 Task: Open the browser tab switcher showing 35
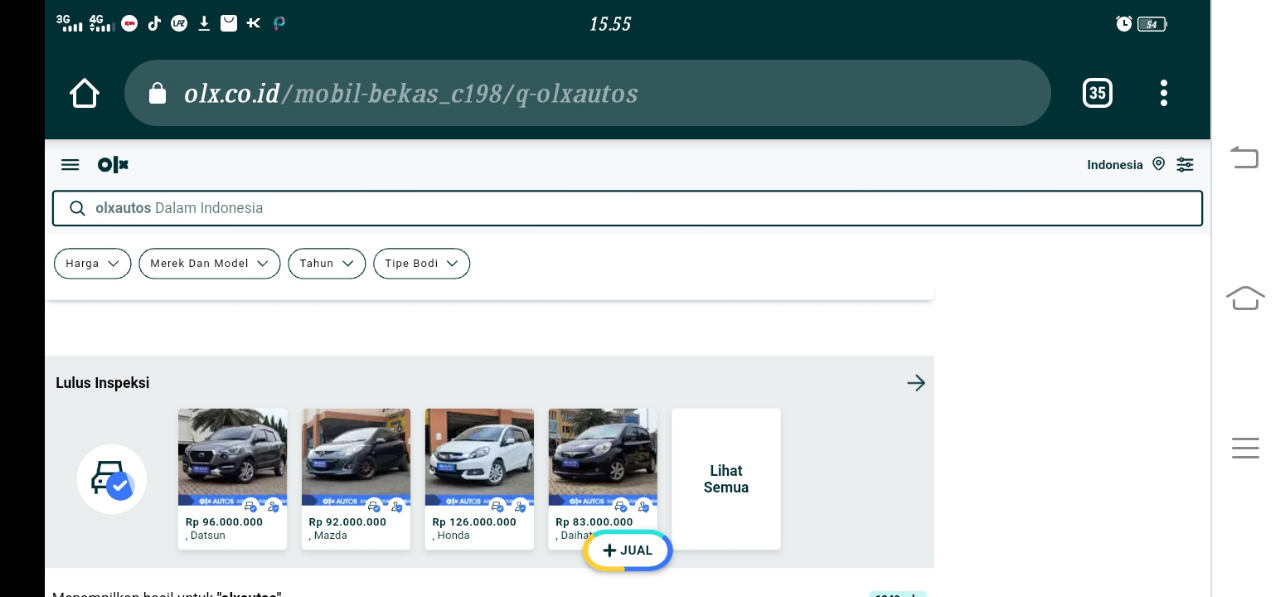[1097, 93]
